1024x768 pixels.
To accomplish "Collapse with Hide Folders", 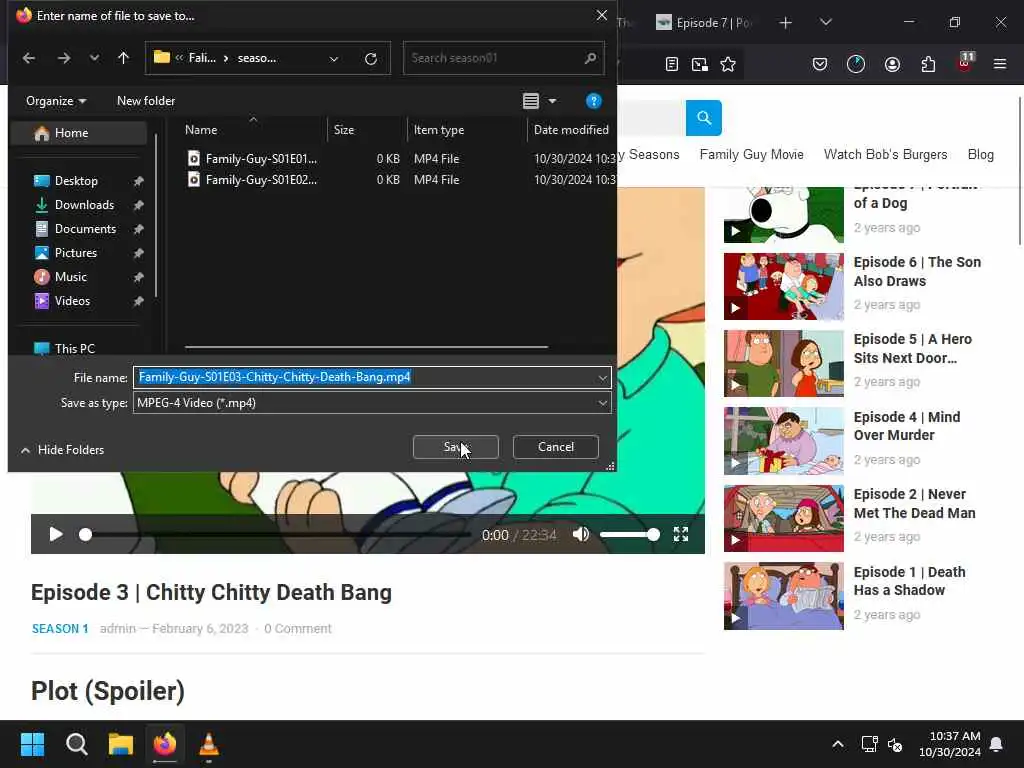I will pos(63,450).
